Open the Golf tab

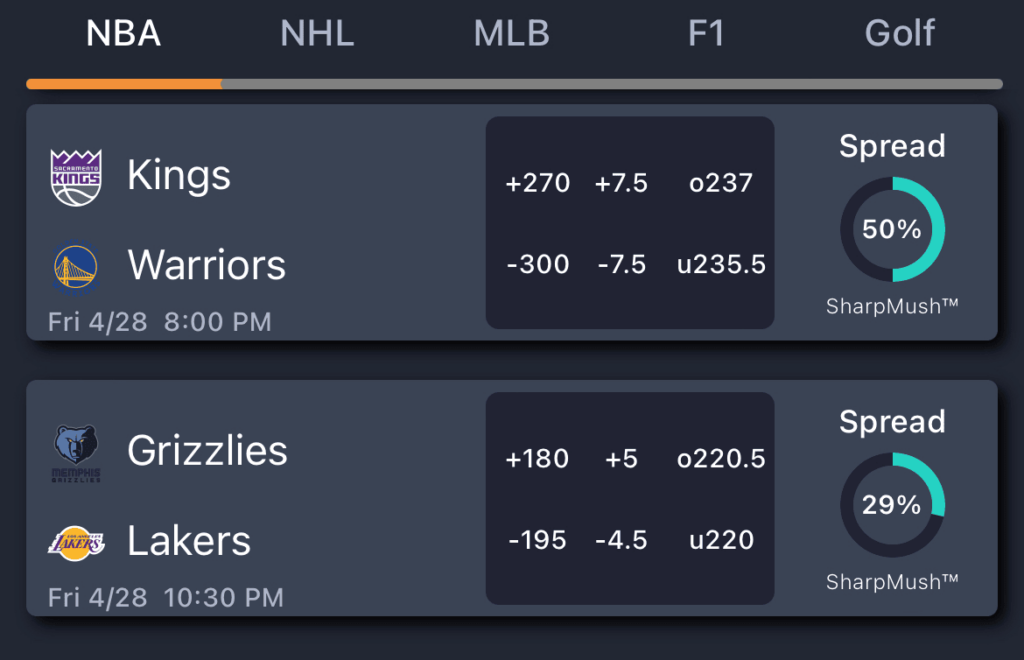coord(899,33)
